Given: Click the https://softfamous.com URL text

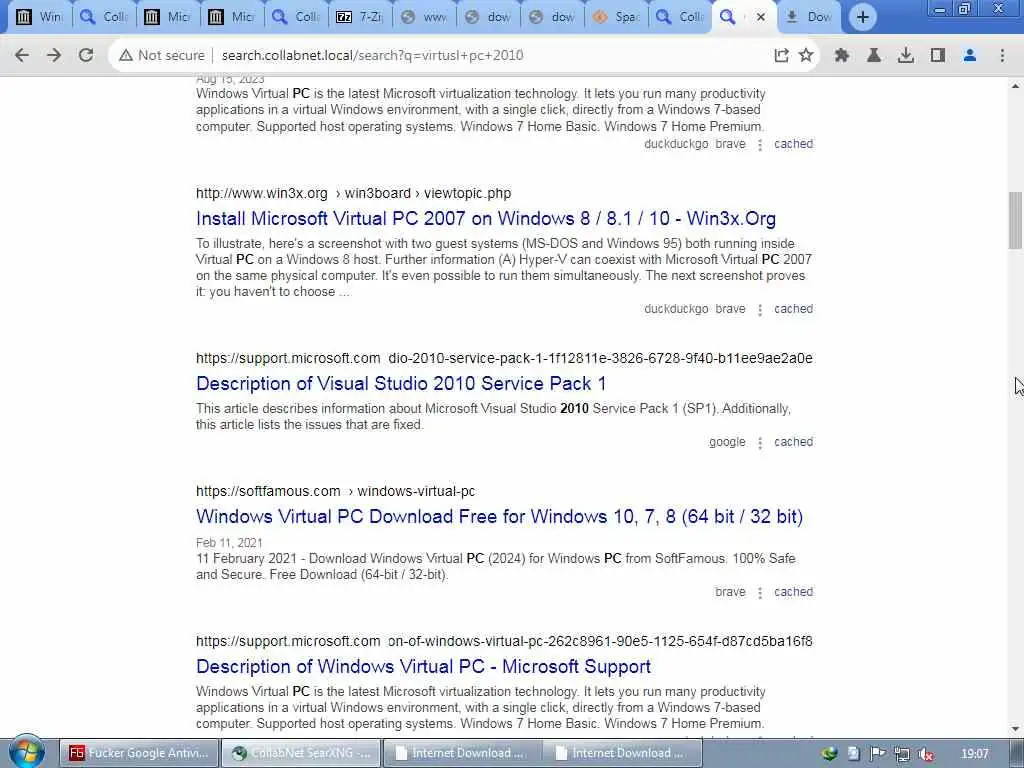Looking at the screenshot, I should tap(268, 491).
